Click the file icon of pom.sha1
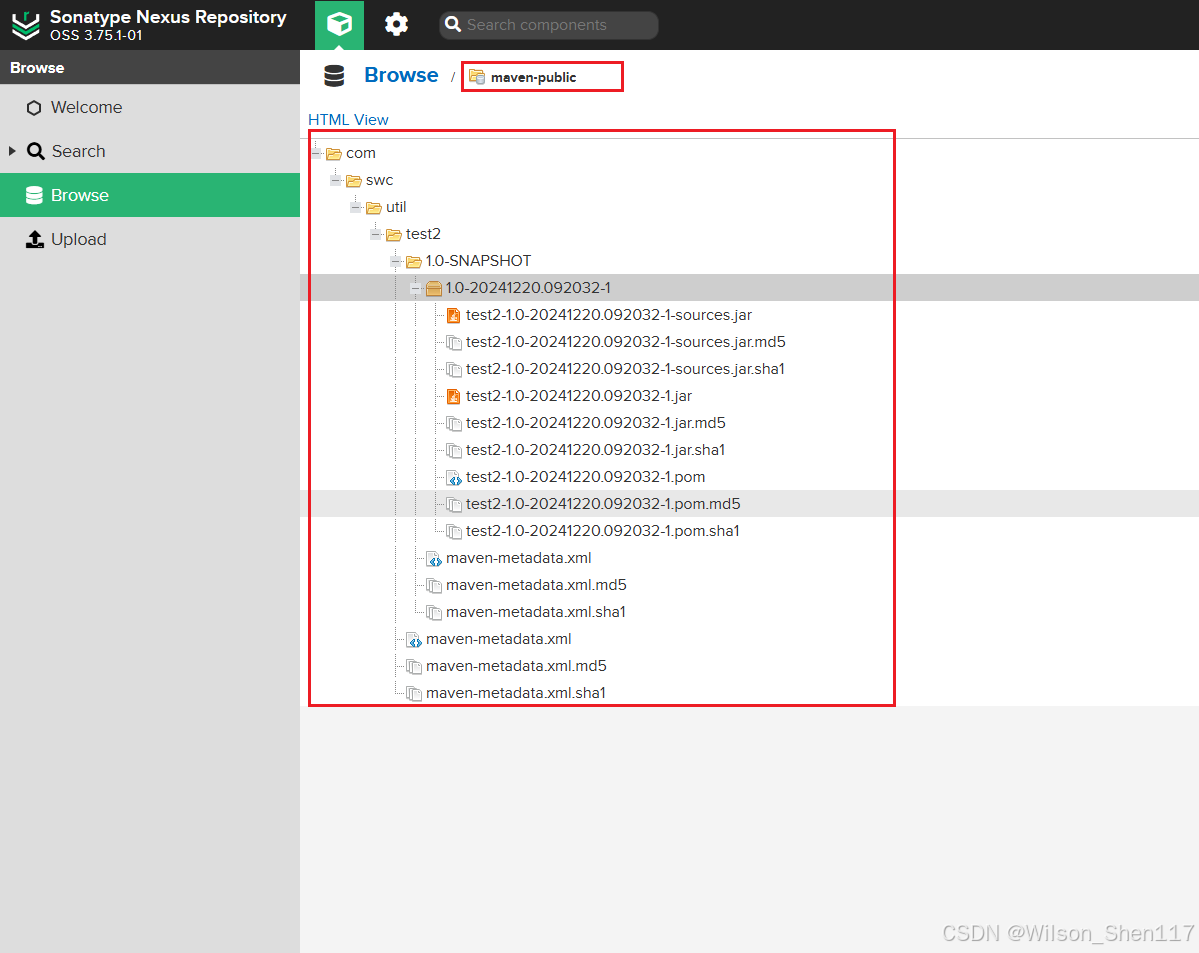1199x953 pixels. [x=453, y=532]
